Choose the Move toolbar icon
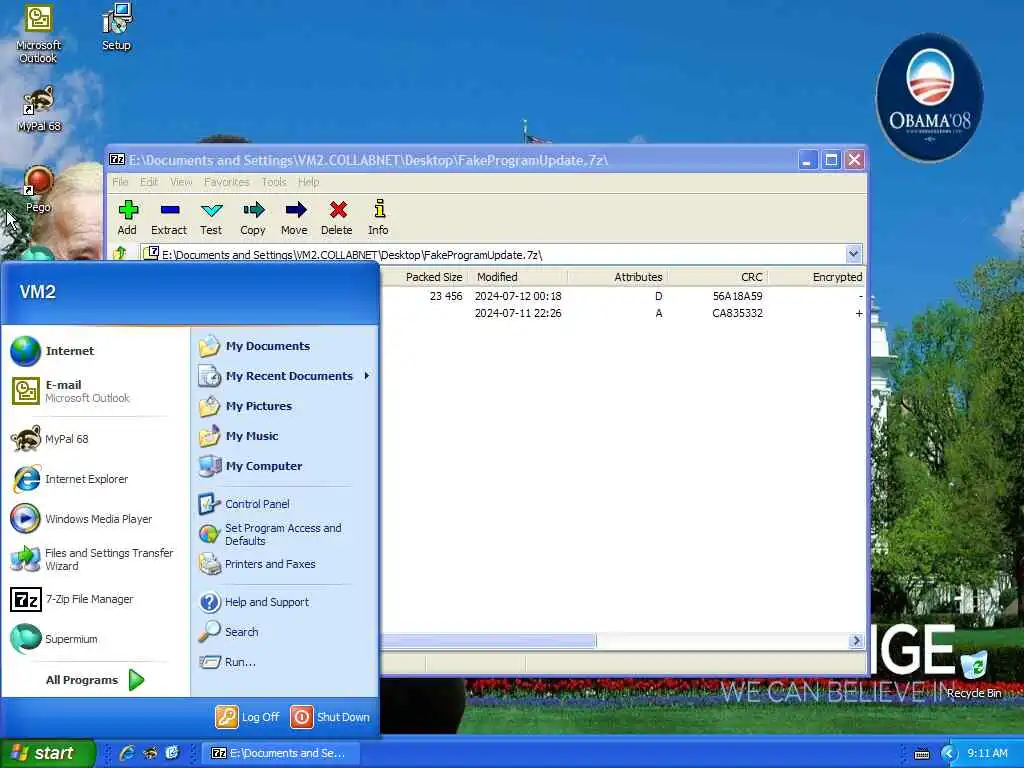 point(295,217)
